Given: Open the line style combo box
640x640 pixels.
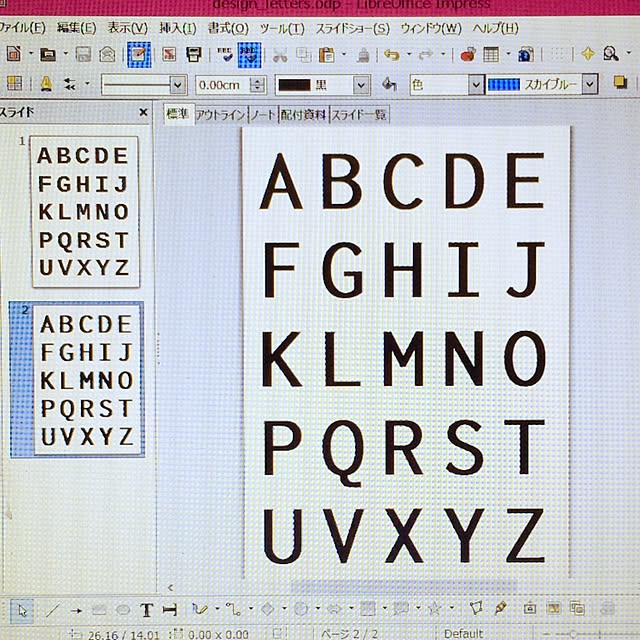Looking at the screenshot, I should (x=144, y=85).
